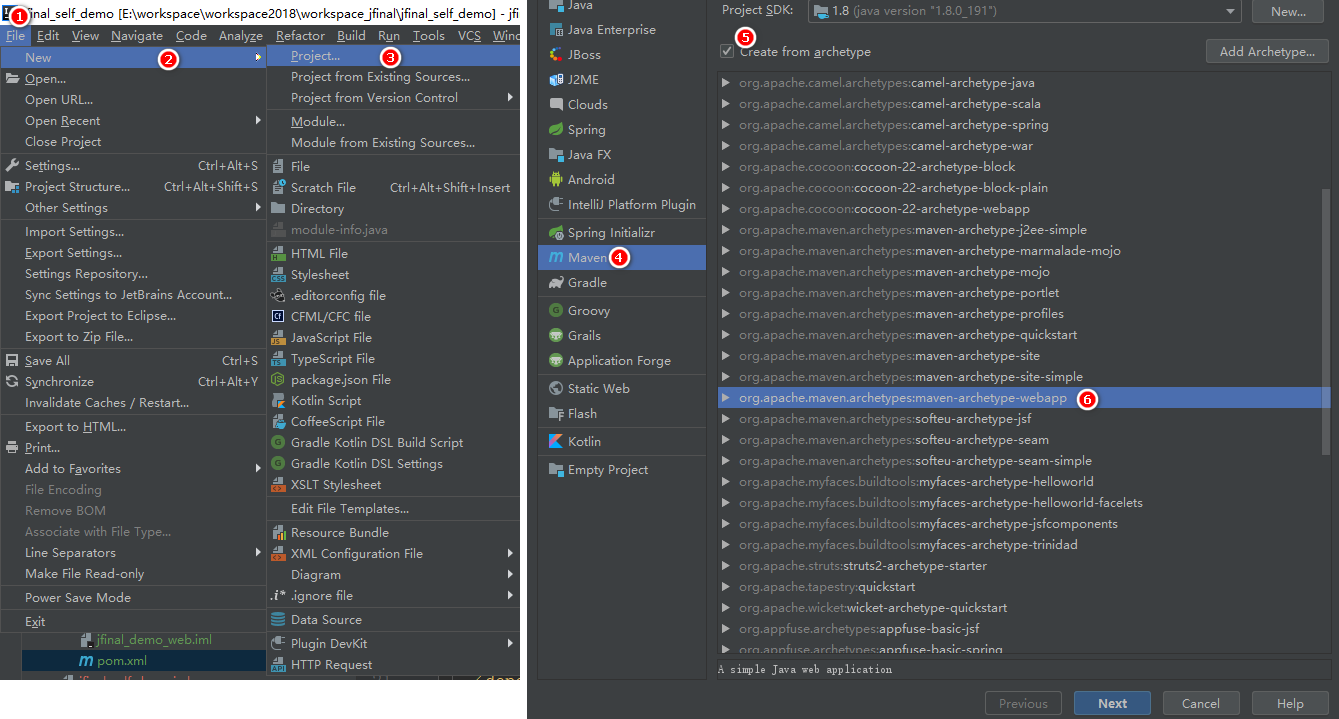Screen dimensions: 1339x719
Task: Click the Directory folder icon in submenu
Action: tap(279, 208)
